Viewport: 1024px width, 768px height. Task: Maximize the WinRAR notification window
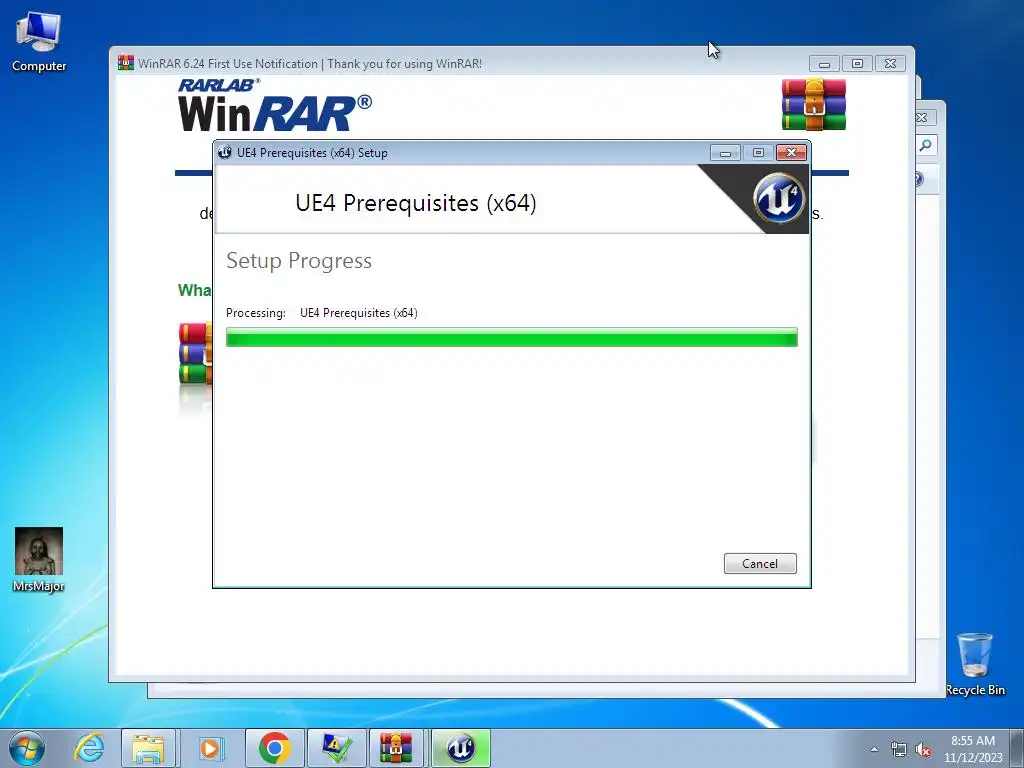point(857,63)
